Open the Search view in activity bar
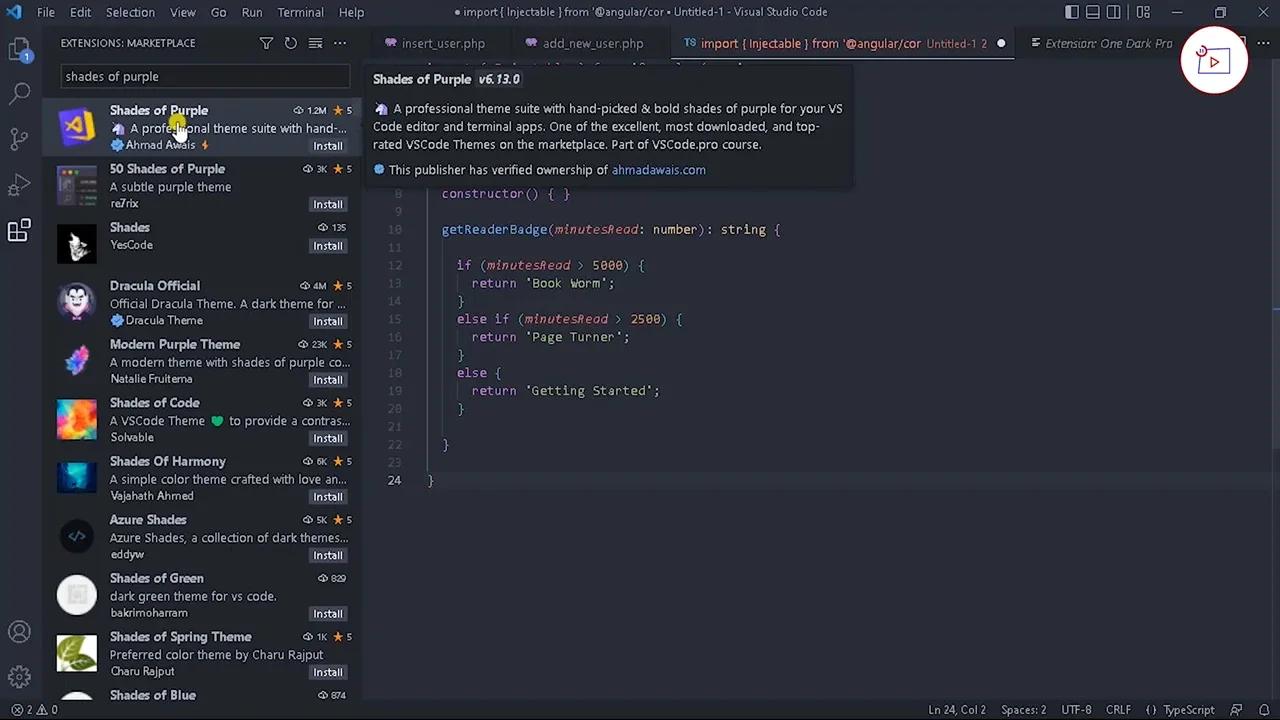The image size is (1280, 720). pos(20,93)
